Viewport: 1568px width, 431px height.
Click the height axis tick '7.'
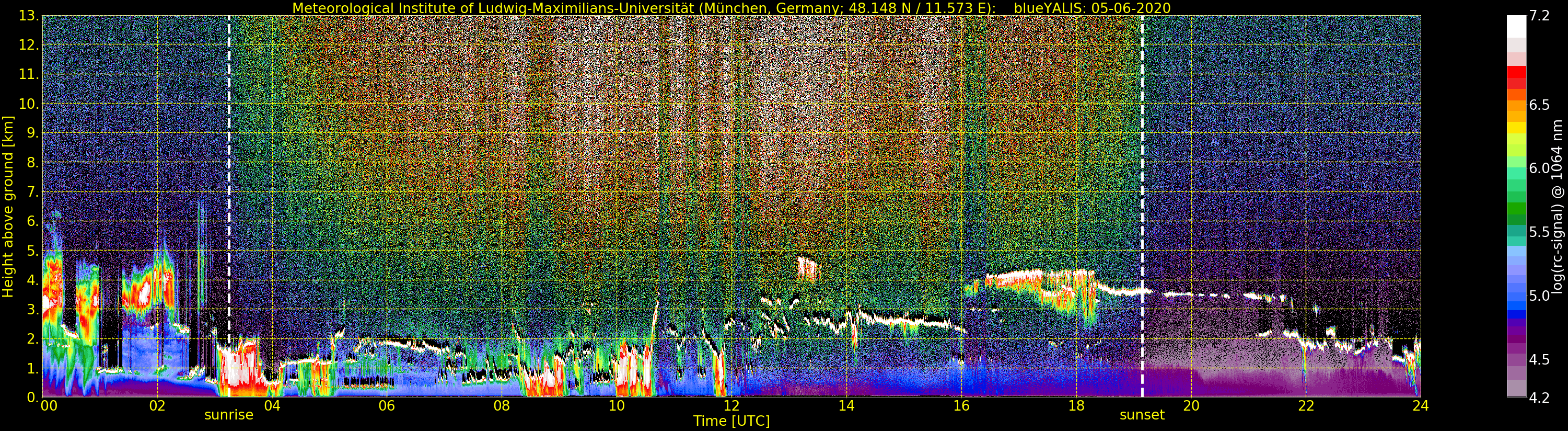coord(33,192)
